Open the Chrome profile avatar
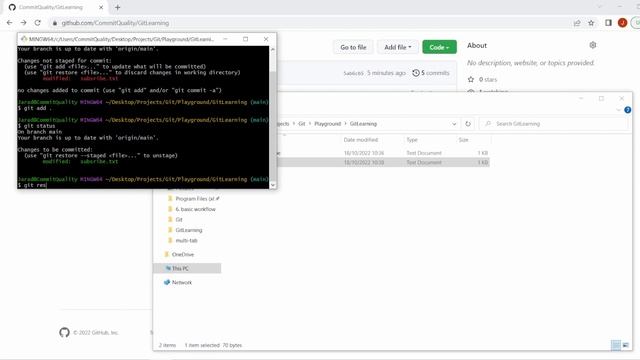The width and height of the screenshot is (640, 360). click(x=622, y=23)
